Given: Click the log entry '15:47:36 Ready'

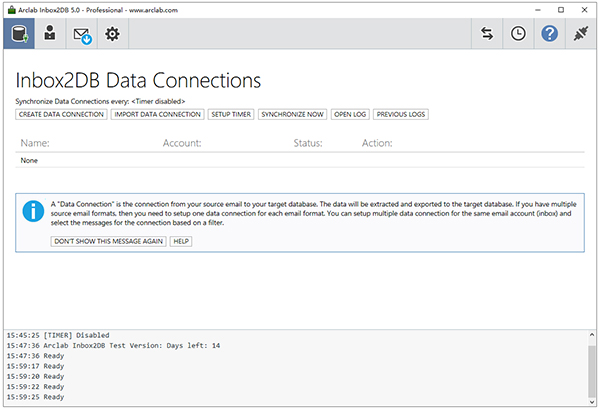Looking at the screenshot, I should tap(35, 356).
